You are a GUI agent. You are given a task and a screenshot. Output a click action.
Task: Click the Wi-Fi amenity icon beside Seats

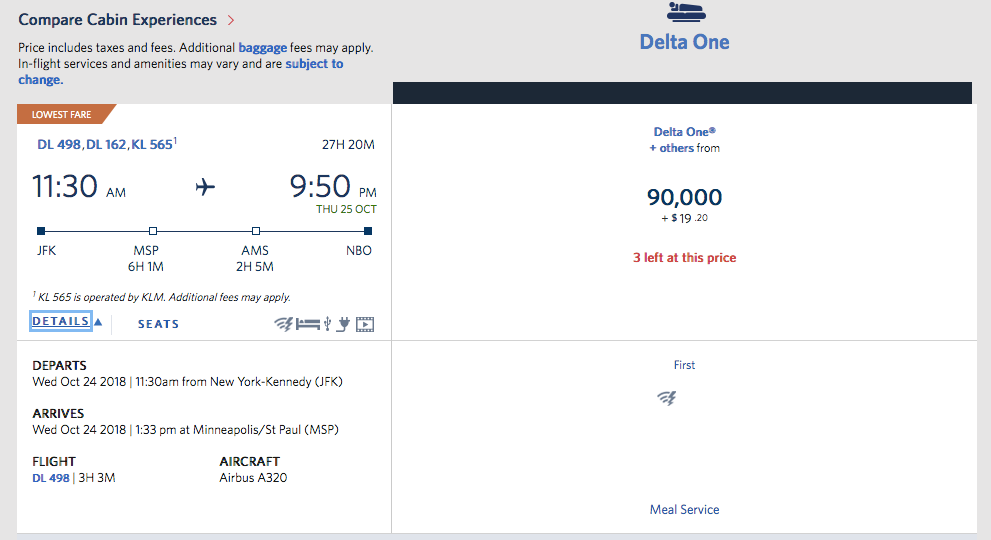click(284, 324)
